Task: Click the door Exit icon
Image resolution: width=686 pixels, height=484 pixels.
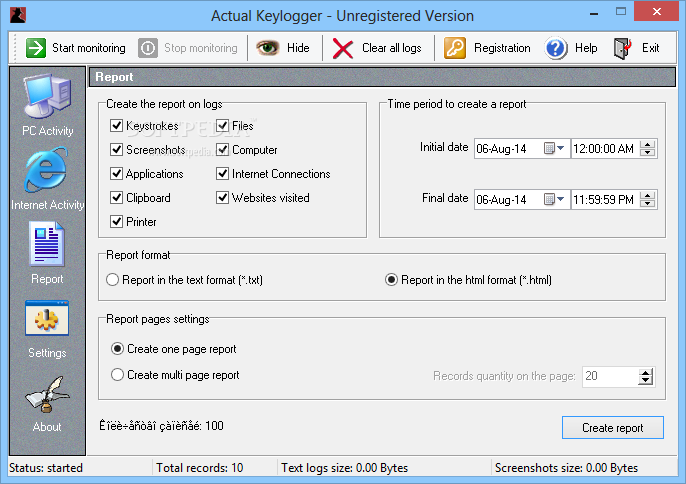Action: coord(623,48)
